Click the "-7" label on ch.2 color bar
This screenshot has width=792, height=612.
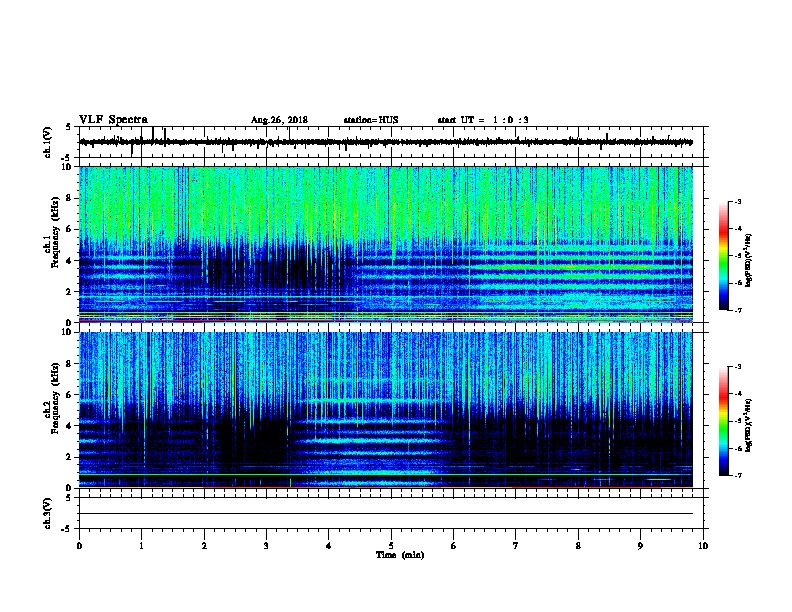coord(737,476)
